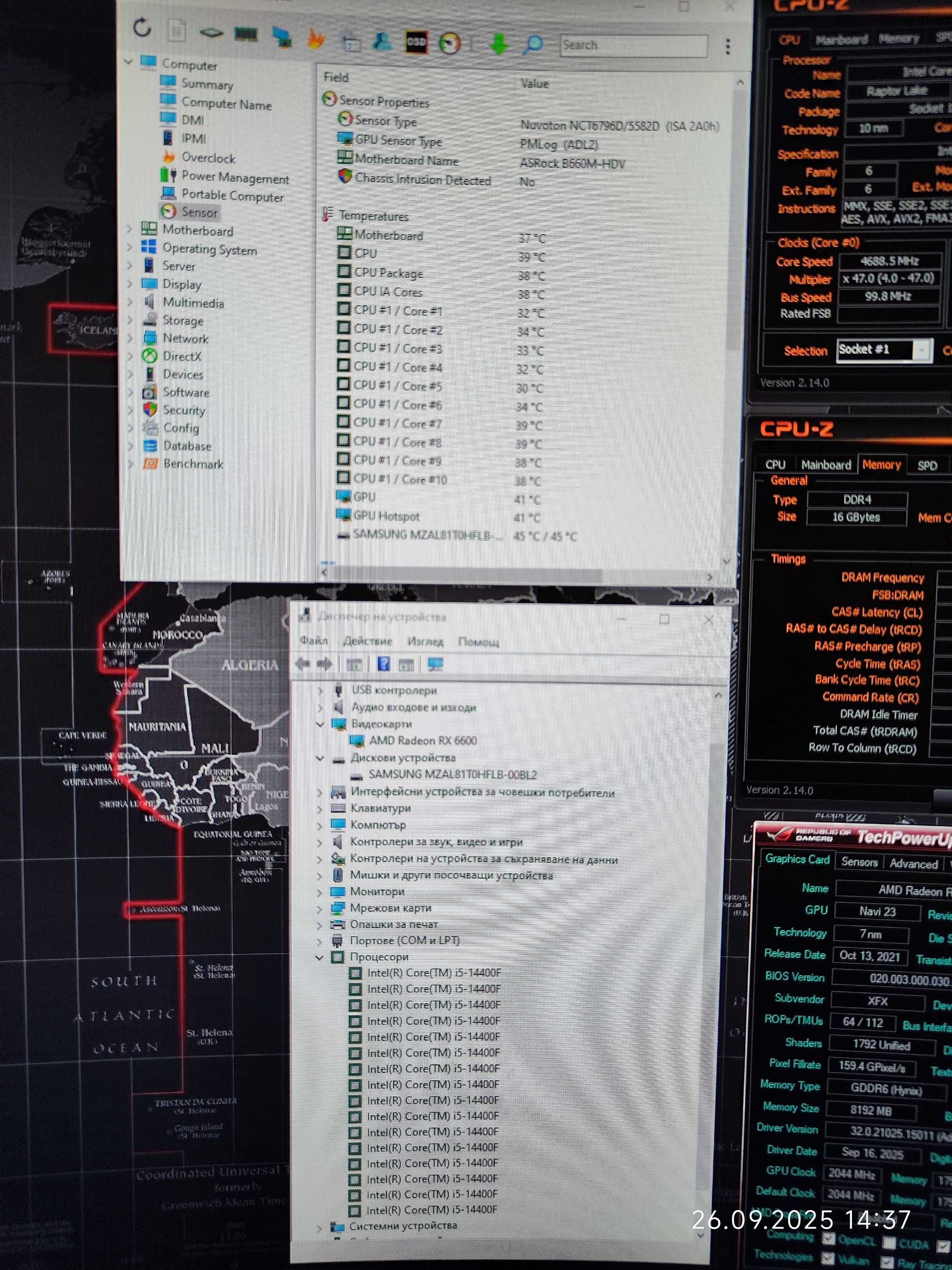
Task: Open the Действие menu in Device Manager
Action: 367,641
